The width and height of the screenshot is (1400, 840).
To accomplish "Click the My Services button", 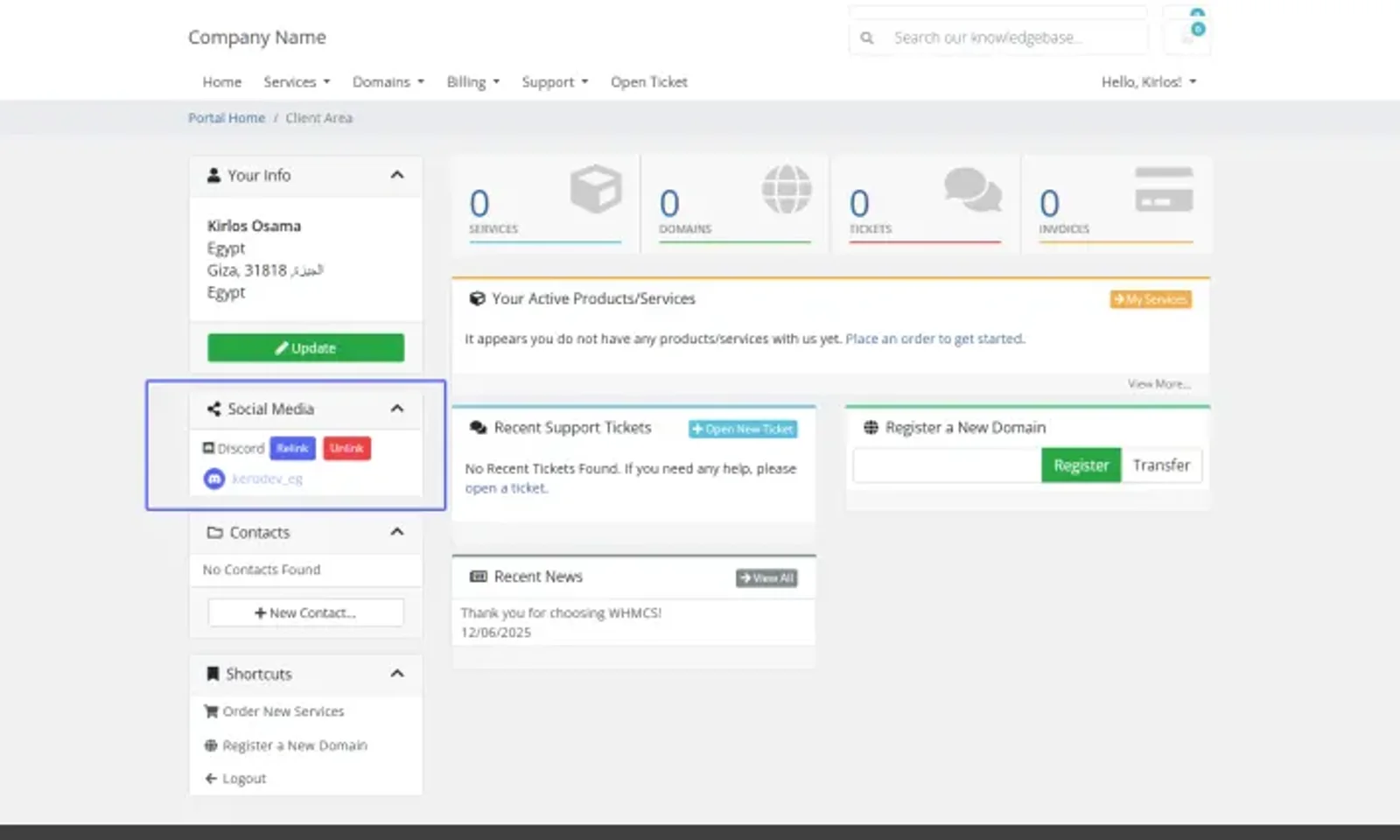I will 1151,299.
